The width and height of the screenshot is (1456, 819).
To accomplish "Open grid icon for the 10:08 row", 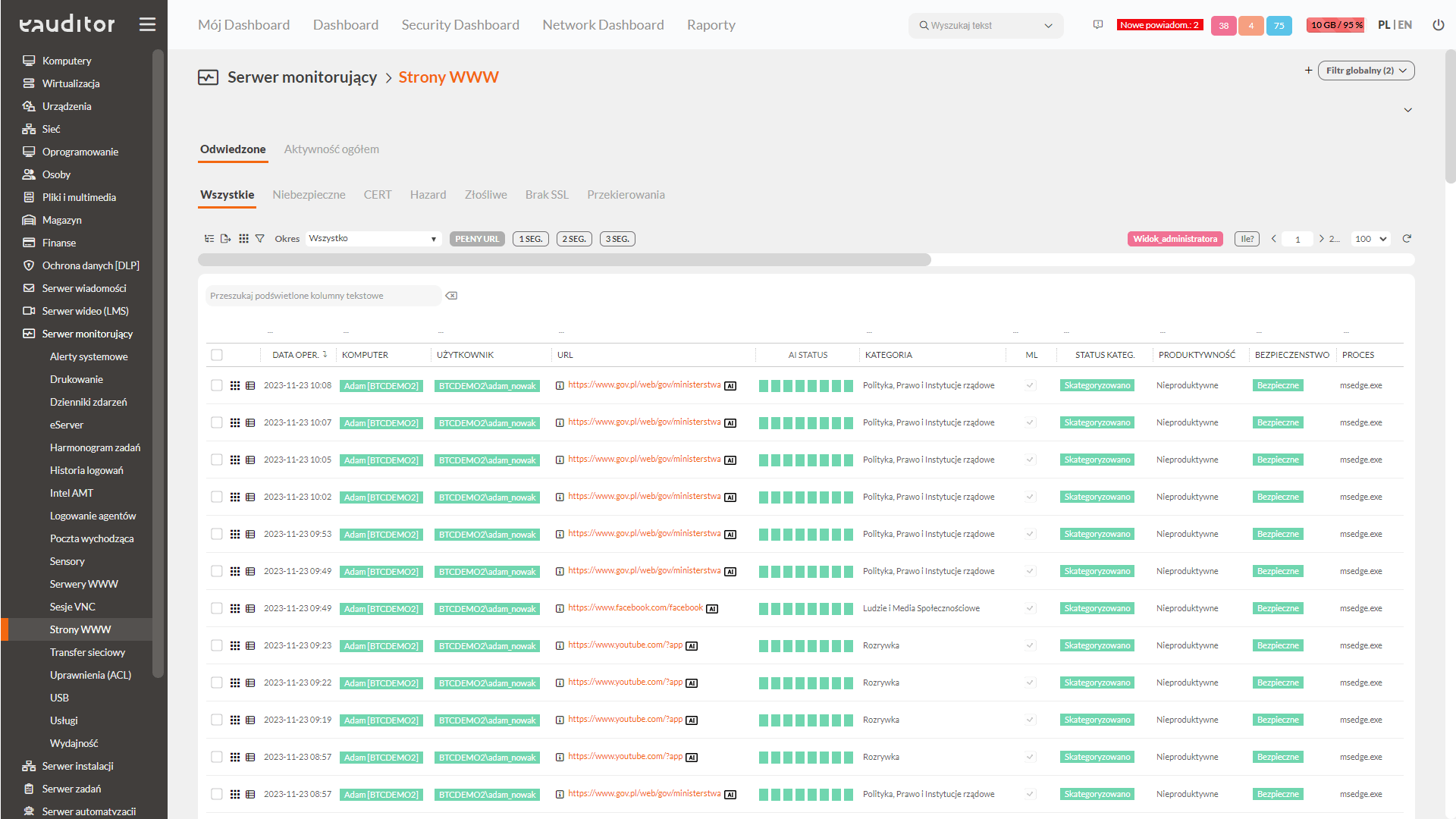I will click(235, 386).
